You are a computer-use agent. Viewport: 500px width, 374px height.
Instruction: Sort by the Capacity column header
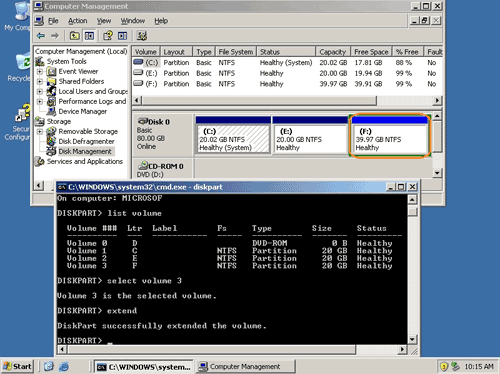(333, 52)
